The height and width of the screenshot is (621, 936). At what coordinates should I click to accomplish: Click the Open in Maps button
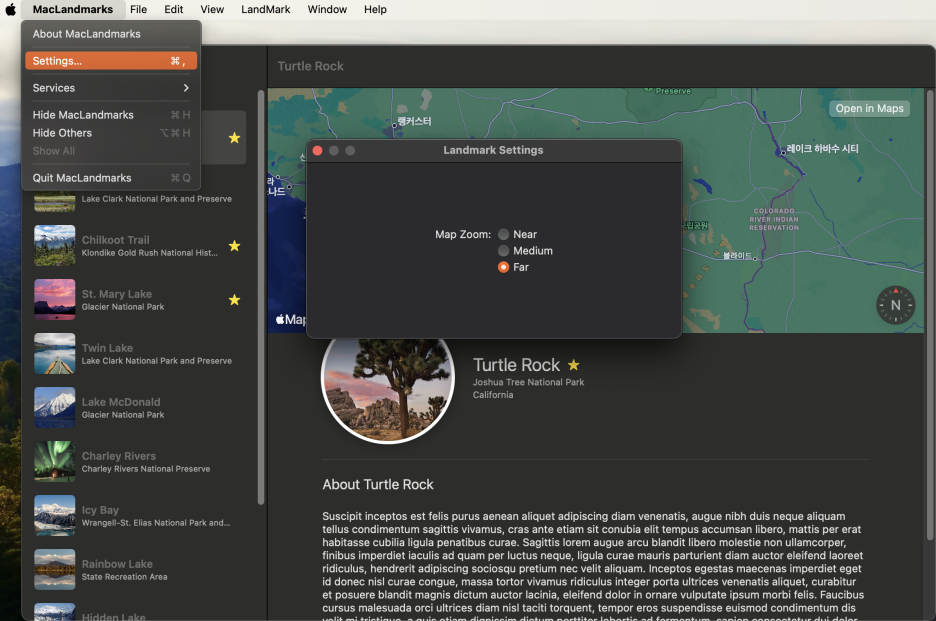point(869,108)
